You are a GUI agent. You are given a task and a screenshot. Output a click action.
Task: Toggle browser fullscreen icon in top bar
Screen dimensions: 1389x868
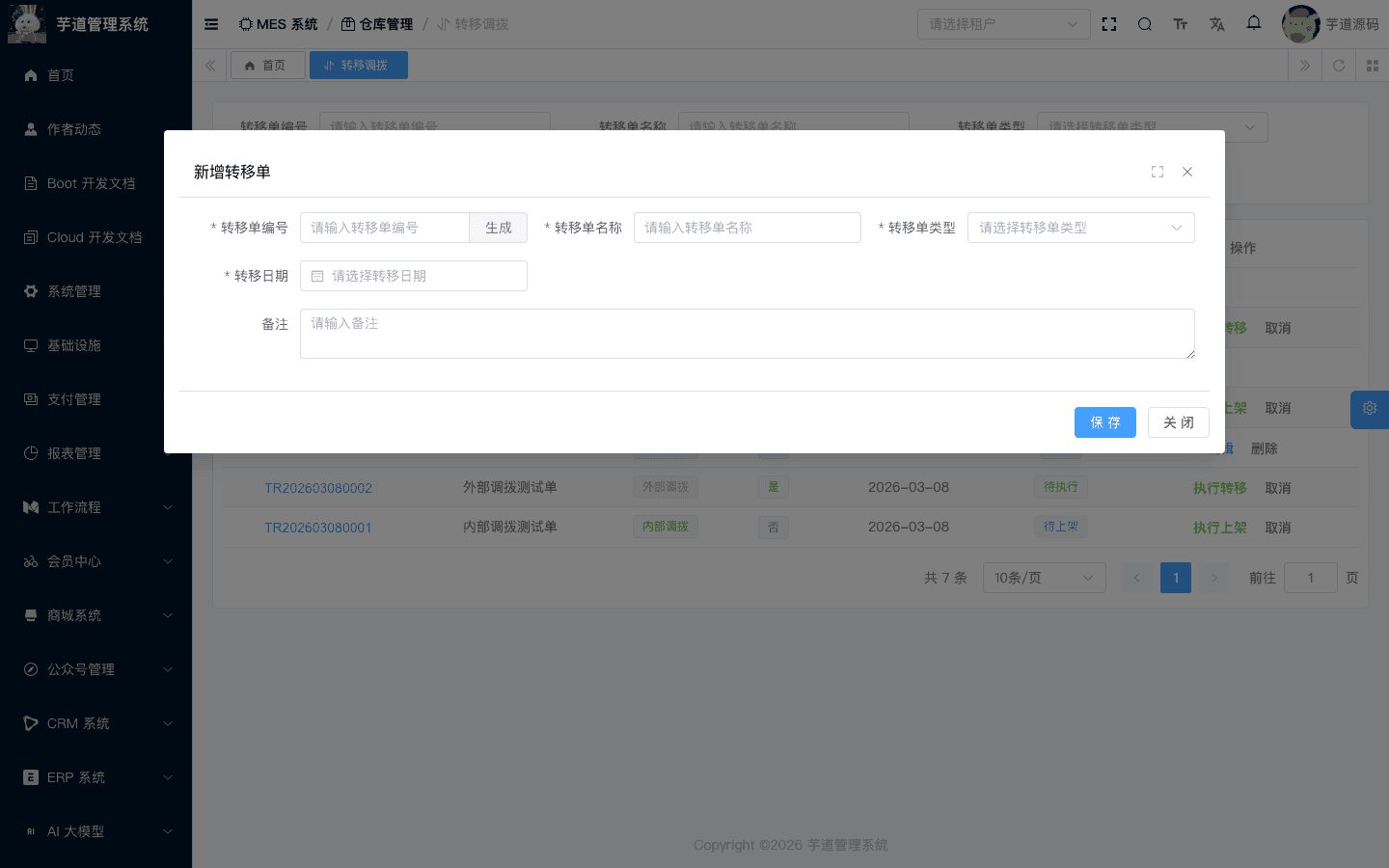point(1109,24)
